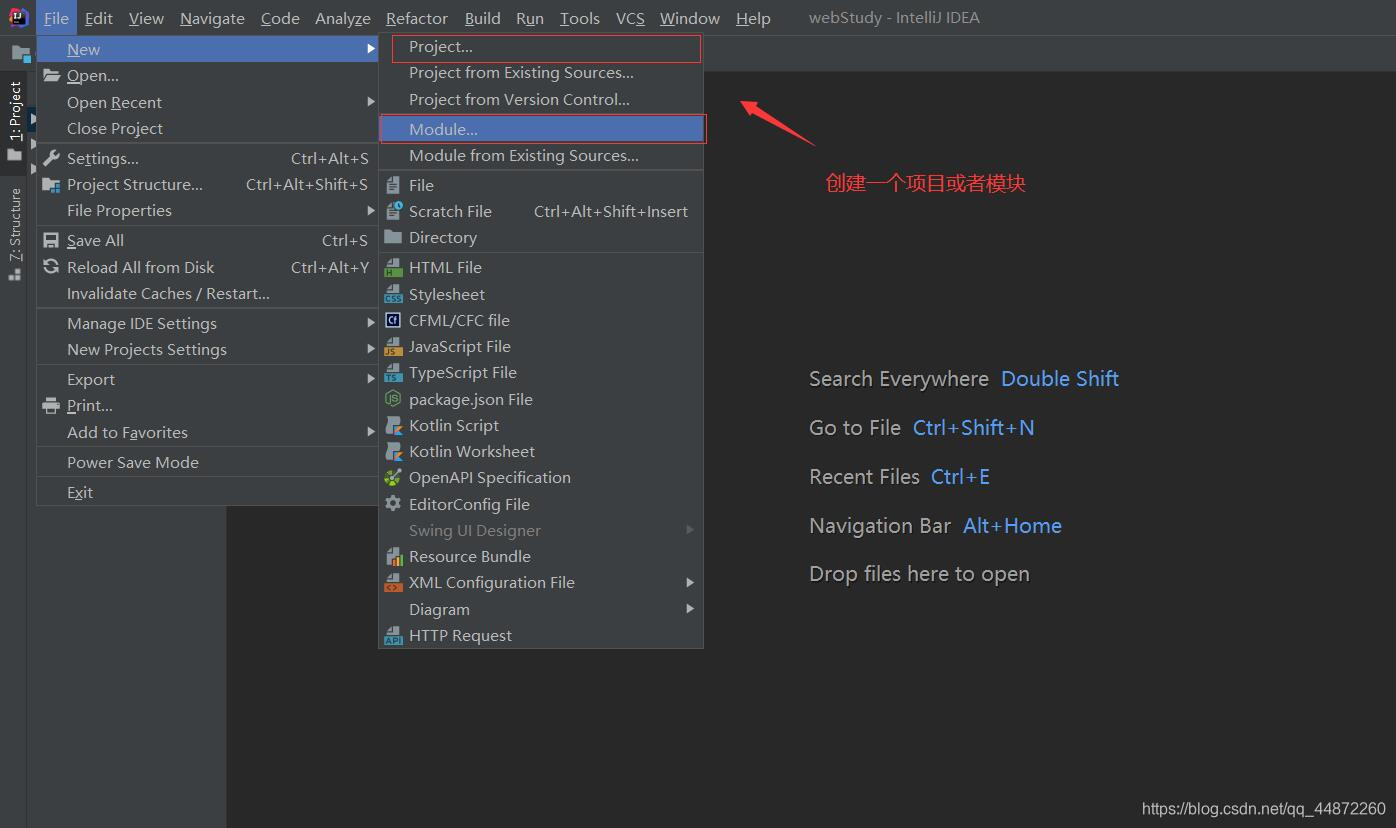Expand Add to Favorites submenu arrow
This screenshot has width=1396, height=828.
(371, 432)
